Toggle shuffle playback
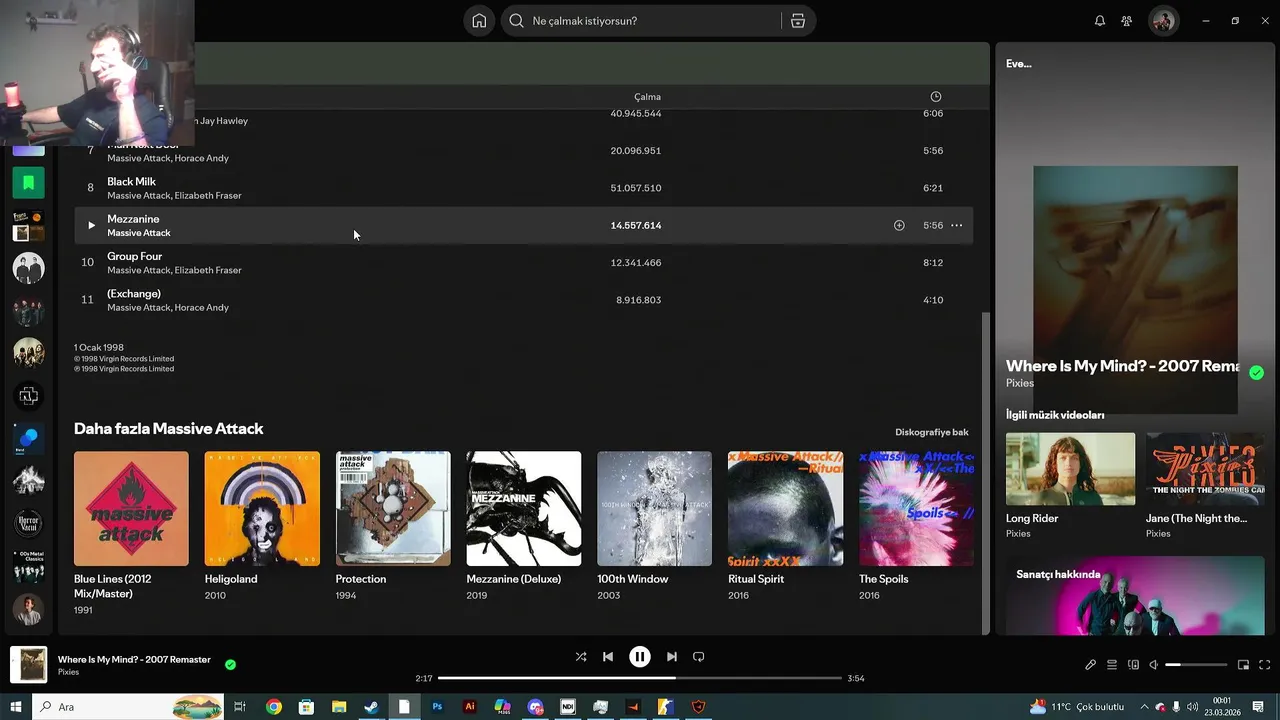 click(x=581, y=657)
